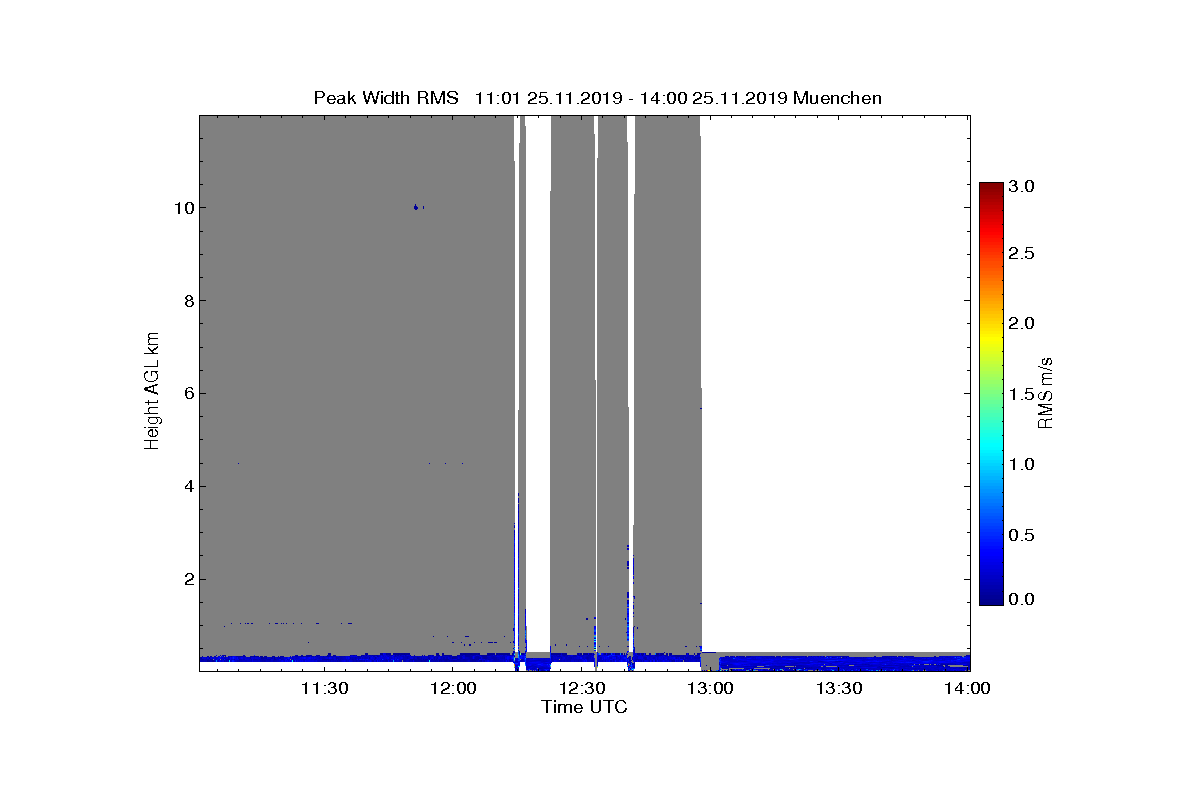Click the blue dot at 10 km height

point(416,207)
